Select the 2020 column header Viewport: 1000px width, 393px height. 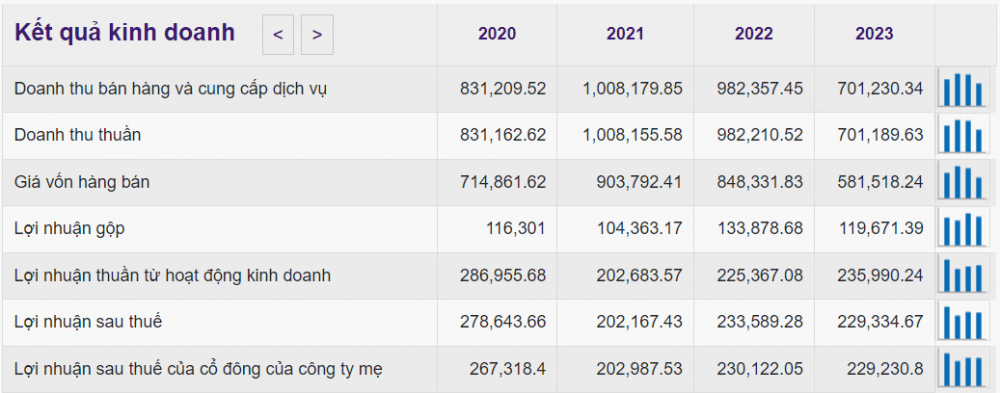[497, 34]
